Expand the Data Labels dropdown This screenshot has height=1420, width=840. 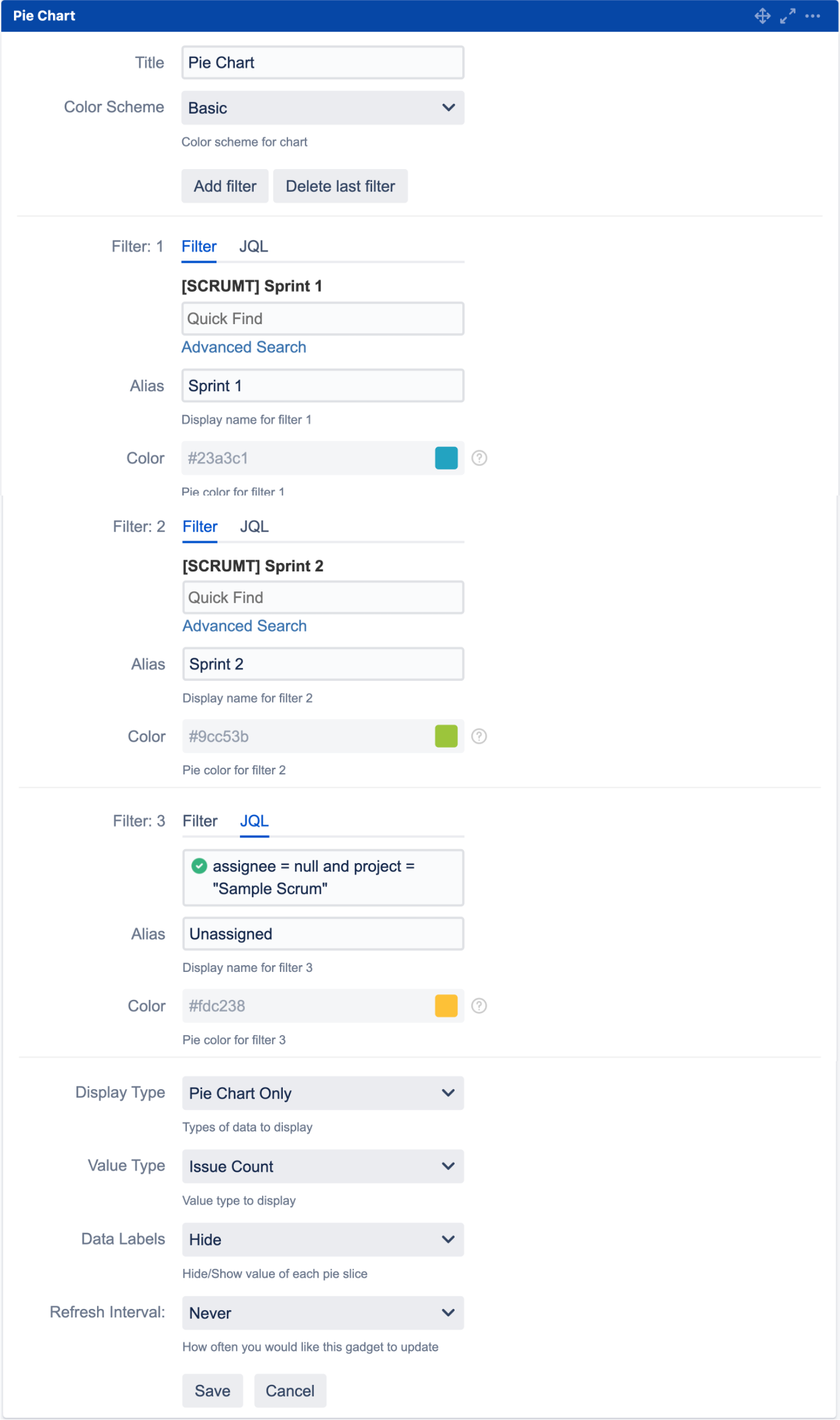point(322,1239)
